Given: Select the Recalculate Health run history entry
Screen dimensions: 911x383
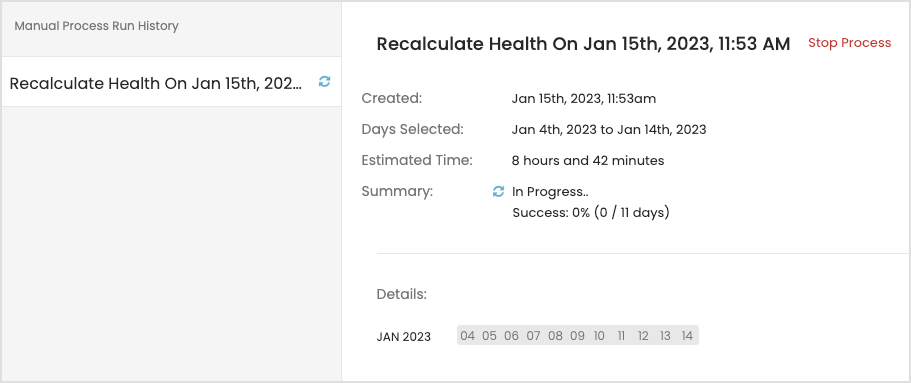Looking at the screenshot, I should [171, 82].
